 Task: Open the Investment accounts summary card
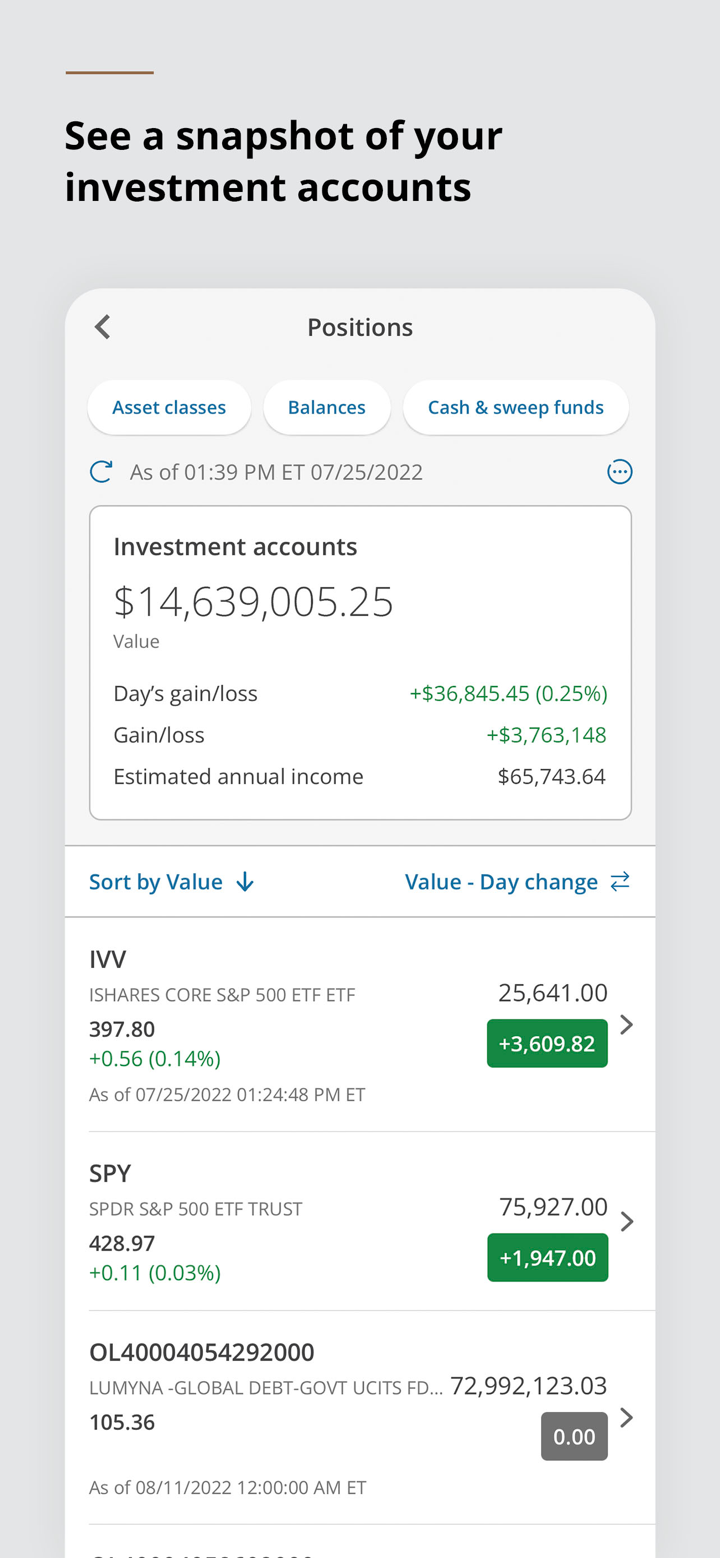click(360, 662)
